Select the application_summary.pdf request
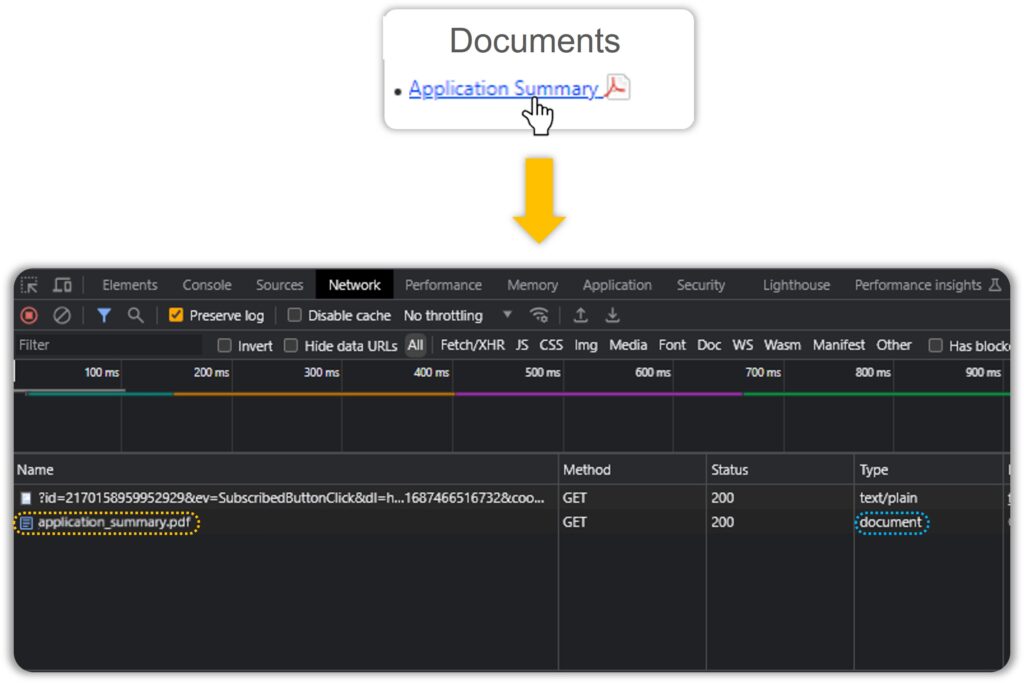 pos(114,522)
